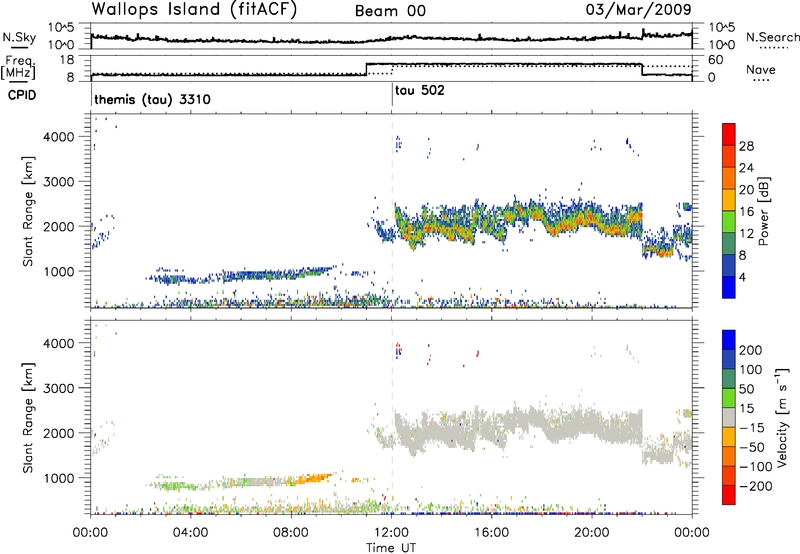Click the 'Nave' legend label
This screenshot has height=554, width=800.
[x=761, y=70]
